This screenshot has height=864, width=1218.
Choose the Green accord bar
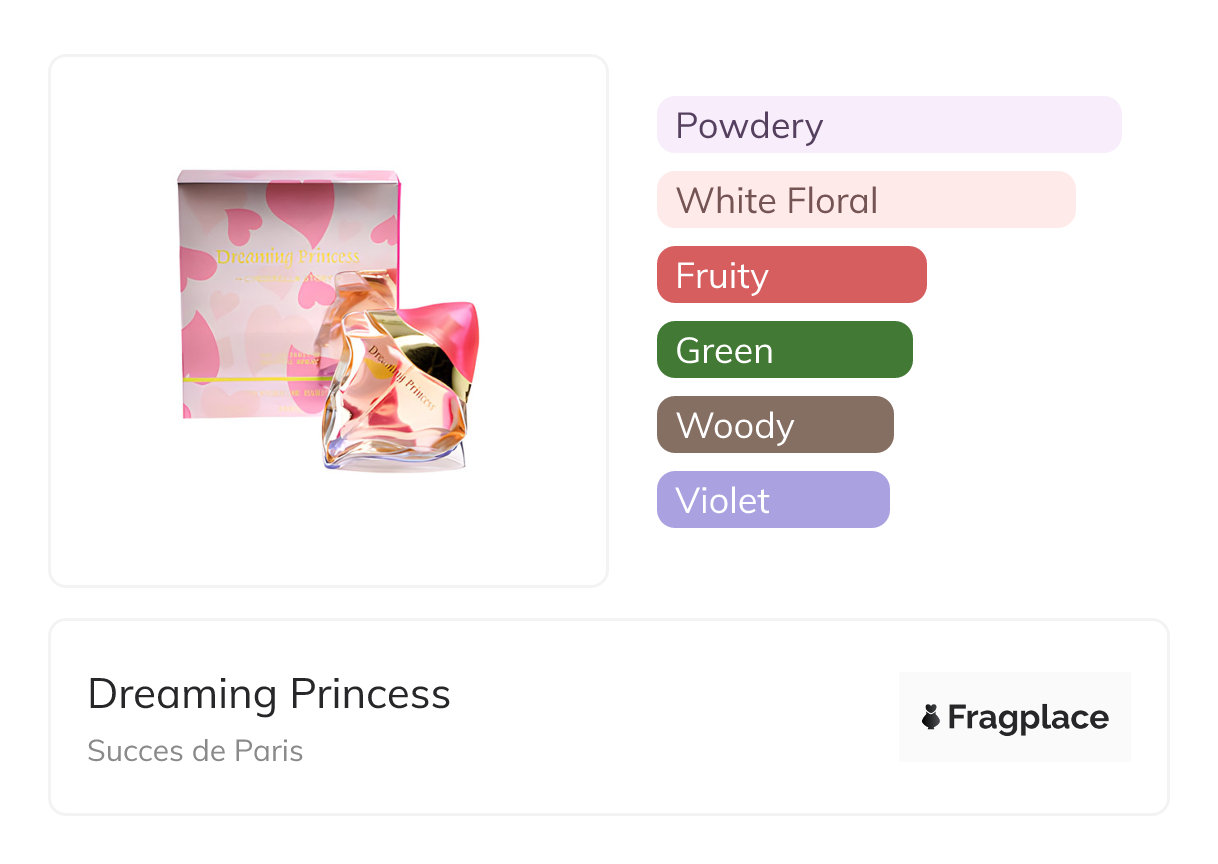(x=784, y=350)
